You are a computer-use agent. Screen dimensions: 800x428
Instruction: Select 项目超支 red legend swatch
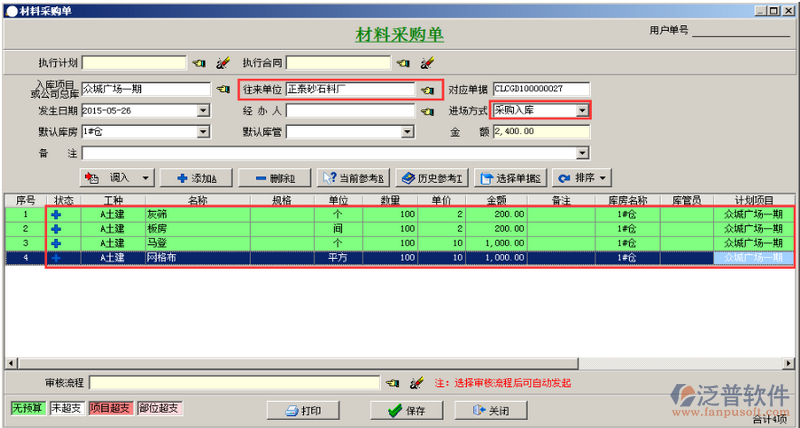(x=110, y=408)
